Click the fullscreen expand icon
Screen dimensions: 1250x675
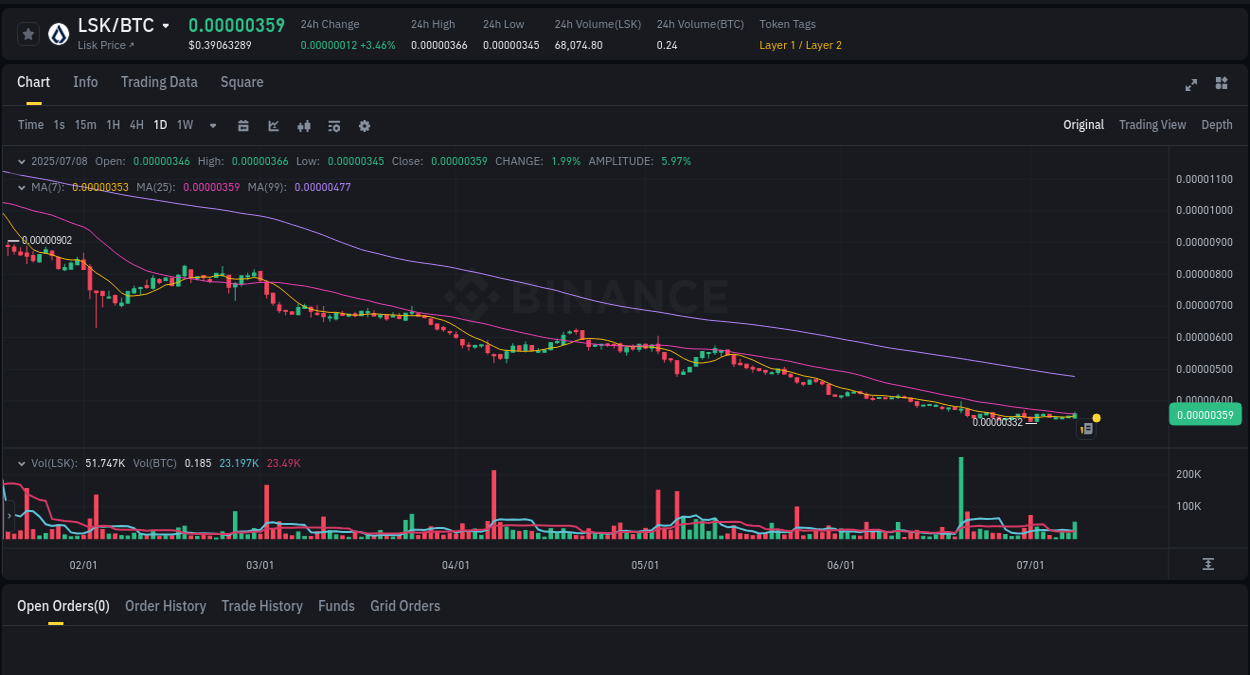1190,85
